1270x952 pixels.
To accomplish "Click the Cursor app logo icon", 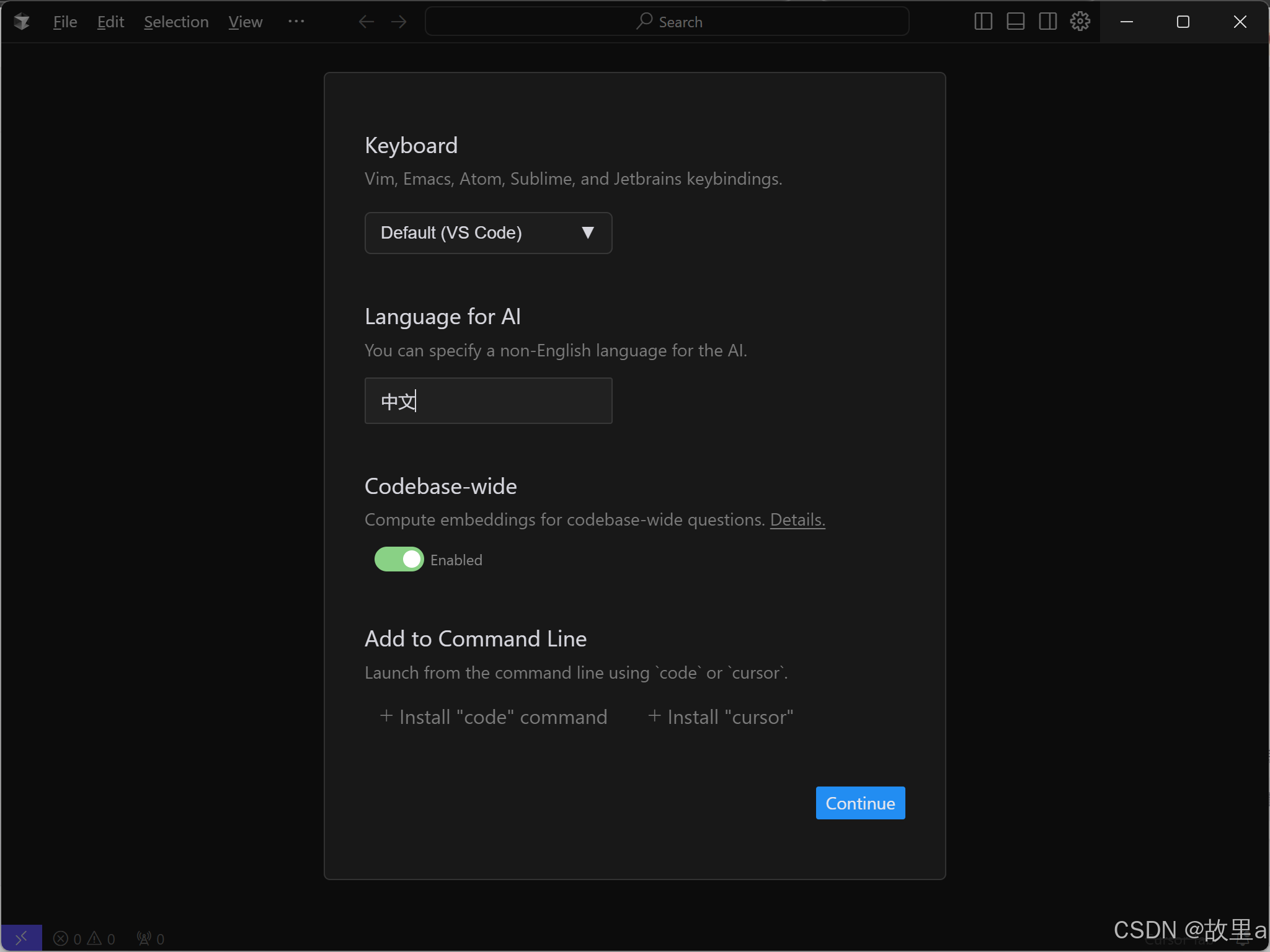I will (x=22, y=22).
